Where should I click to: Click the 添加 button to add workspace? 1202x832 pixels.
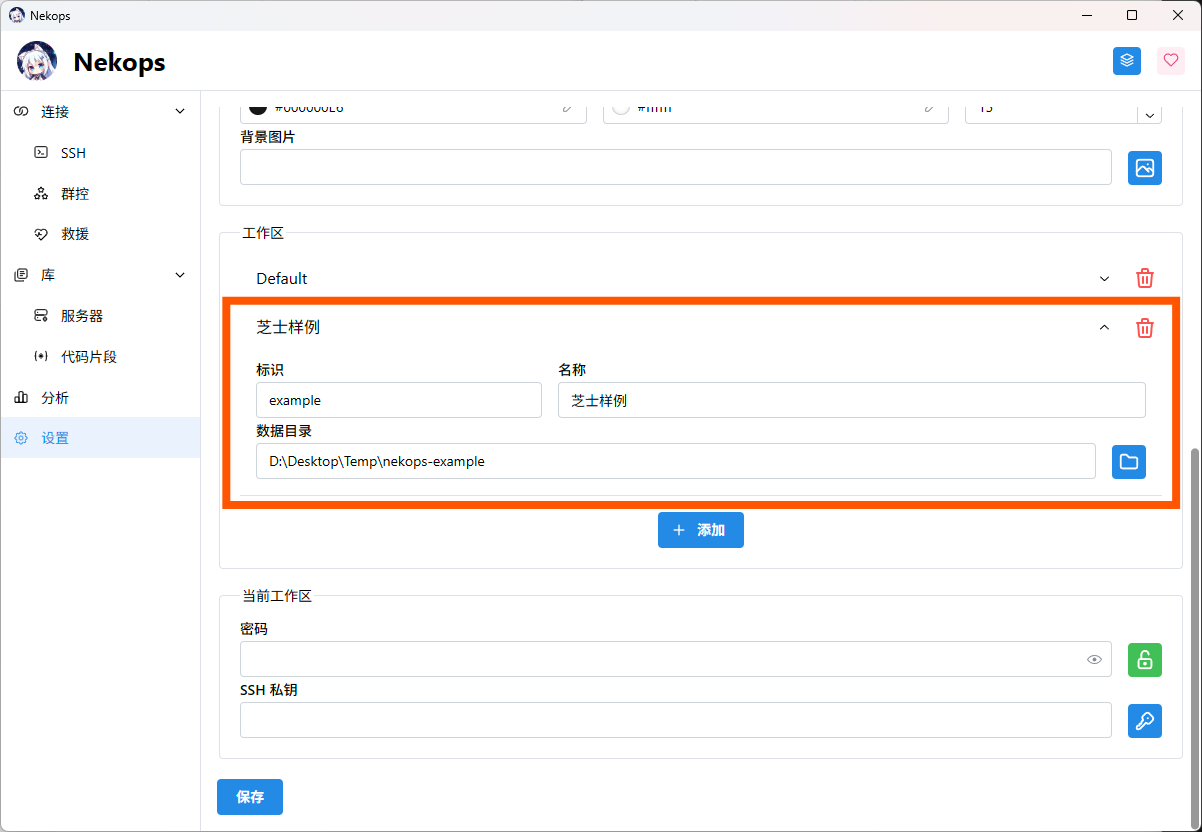[x=700, y=530]
